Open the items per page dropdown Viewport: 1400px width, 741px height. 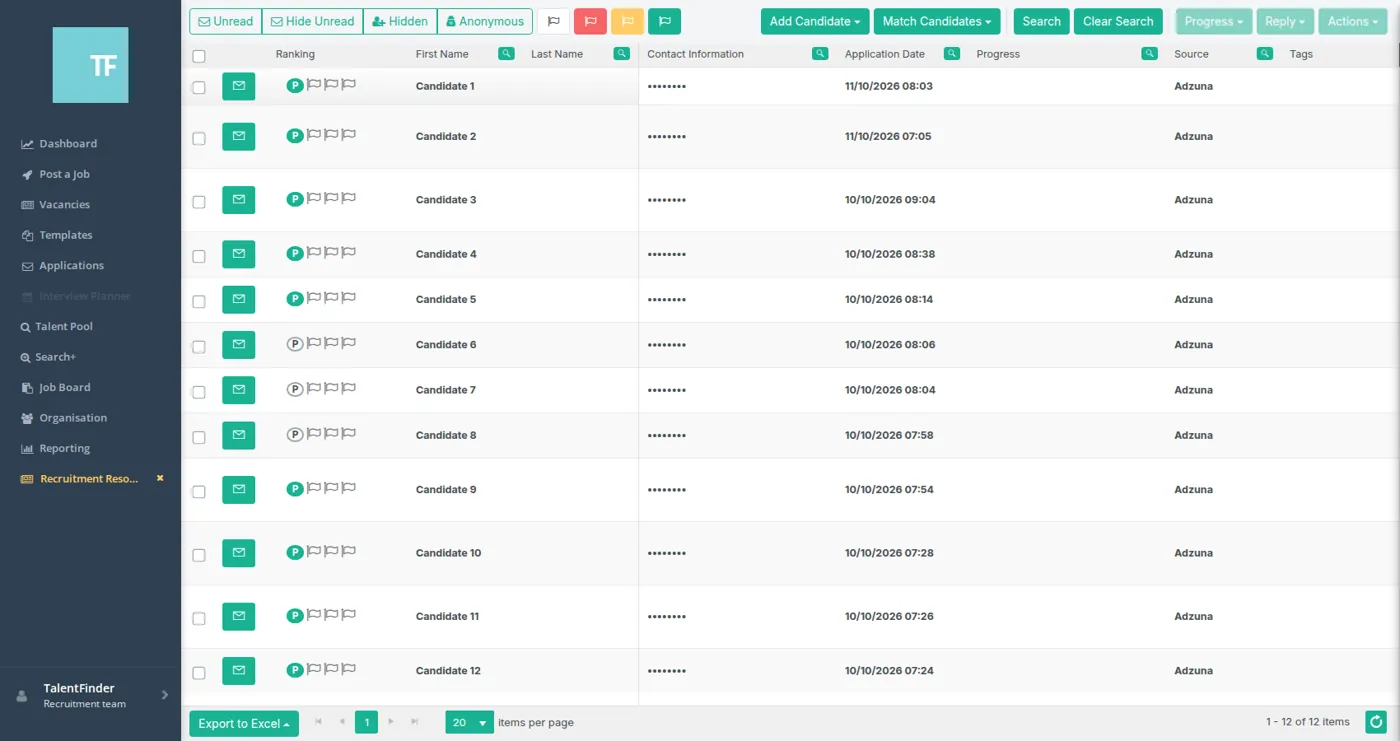pyautogui.click(x=469, y=722)
